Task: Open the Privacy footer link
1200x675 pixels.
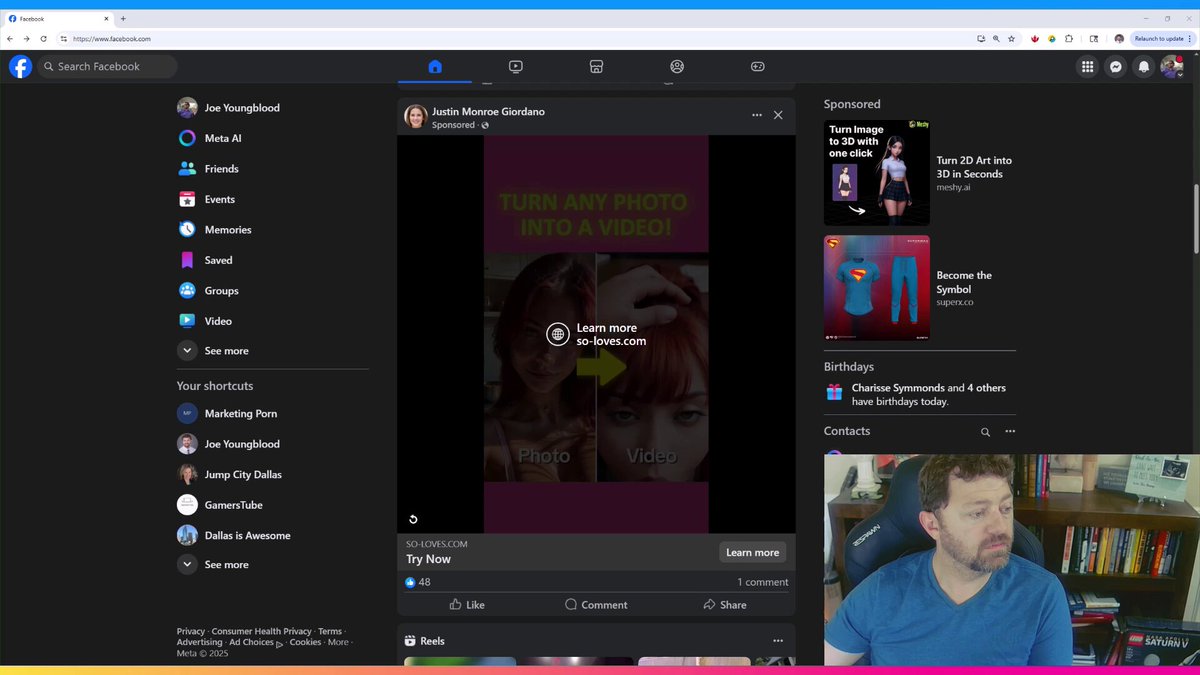Action: (x=191, y=632)
